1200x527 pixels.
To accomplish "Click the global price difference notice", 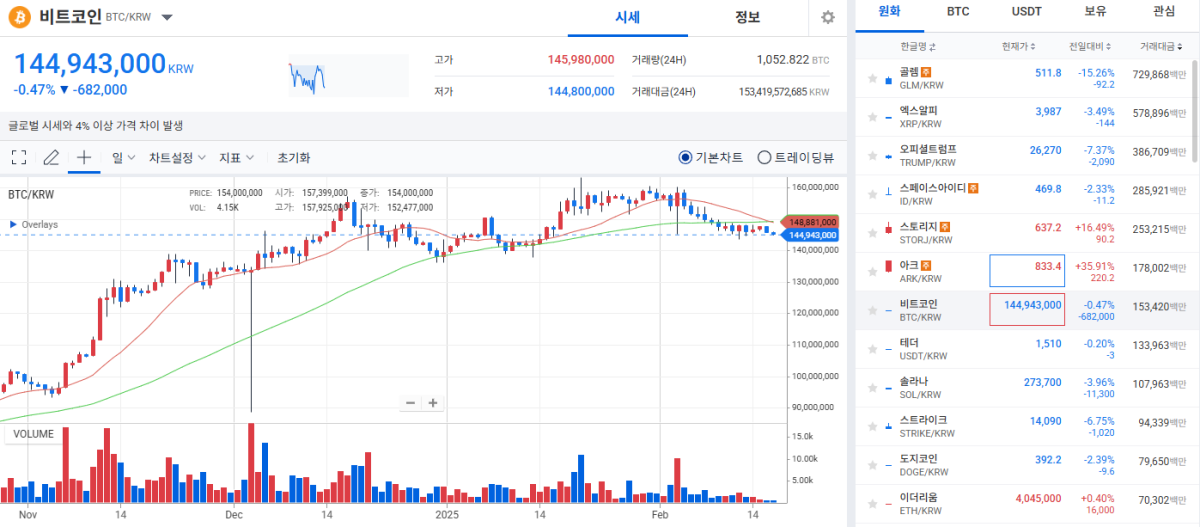I will pos(96,125).
